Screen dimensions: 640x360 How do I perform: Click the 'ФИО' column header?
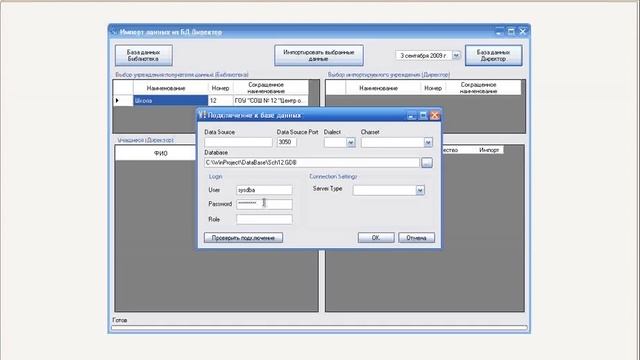pyautogui.click(x=160, y=153)
